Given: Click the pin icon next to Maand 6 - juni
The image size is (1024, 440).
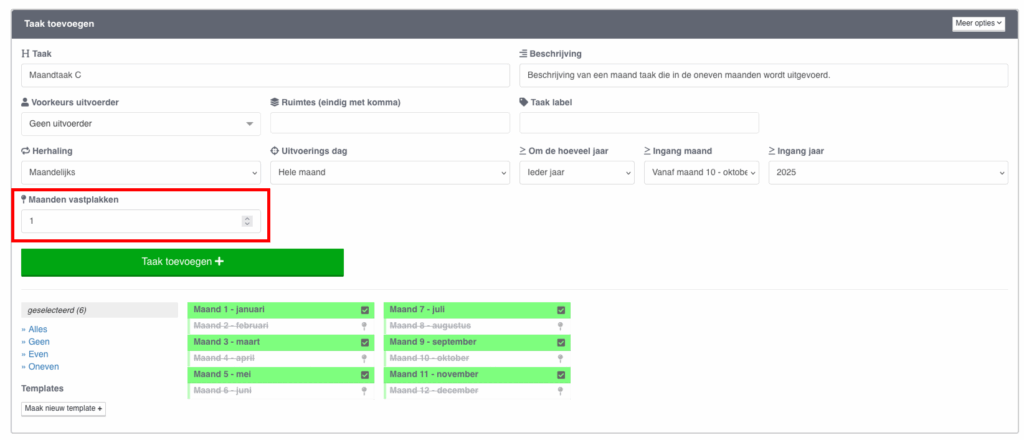Looking at the screenshot, I should (x=365, y=391).
